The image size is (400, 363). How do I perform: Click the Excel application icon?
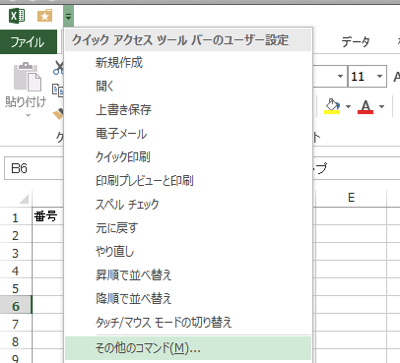[x=17, y=16]
